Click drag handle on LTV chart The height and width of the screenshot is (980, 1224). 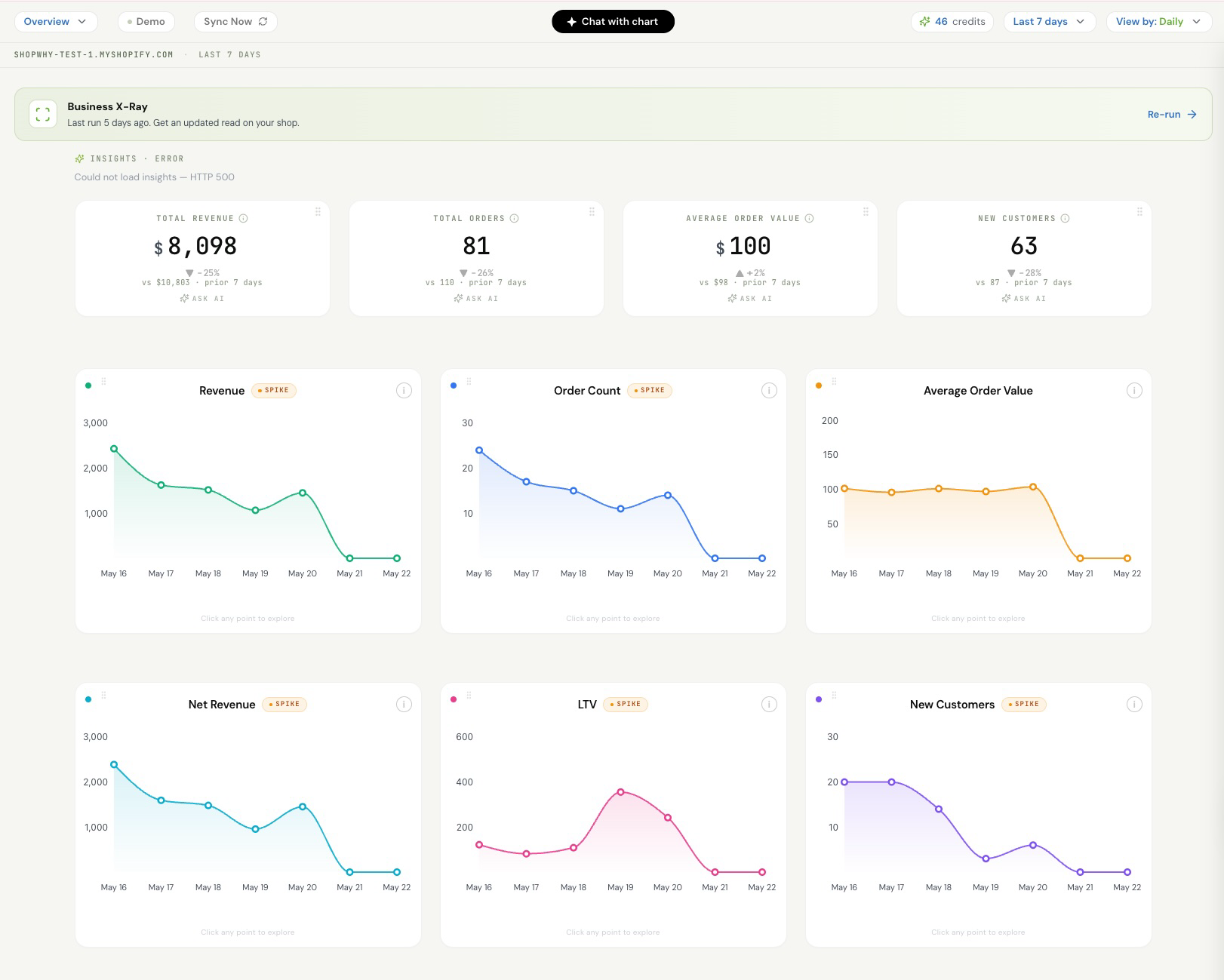point(469,696)
